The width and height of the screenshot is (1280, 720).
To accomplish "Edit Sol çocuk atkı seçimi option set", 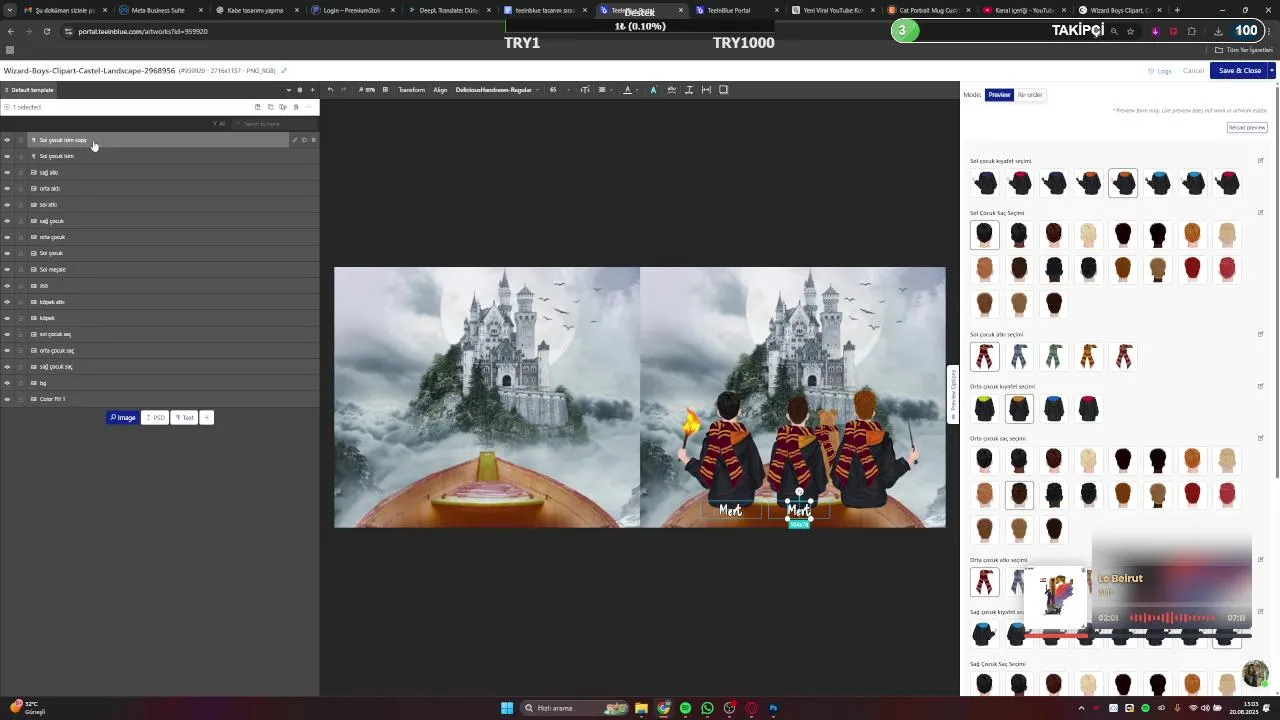I will 1260,334.
